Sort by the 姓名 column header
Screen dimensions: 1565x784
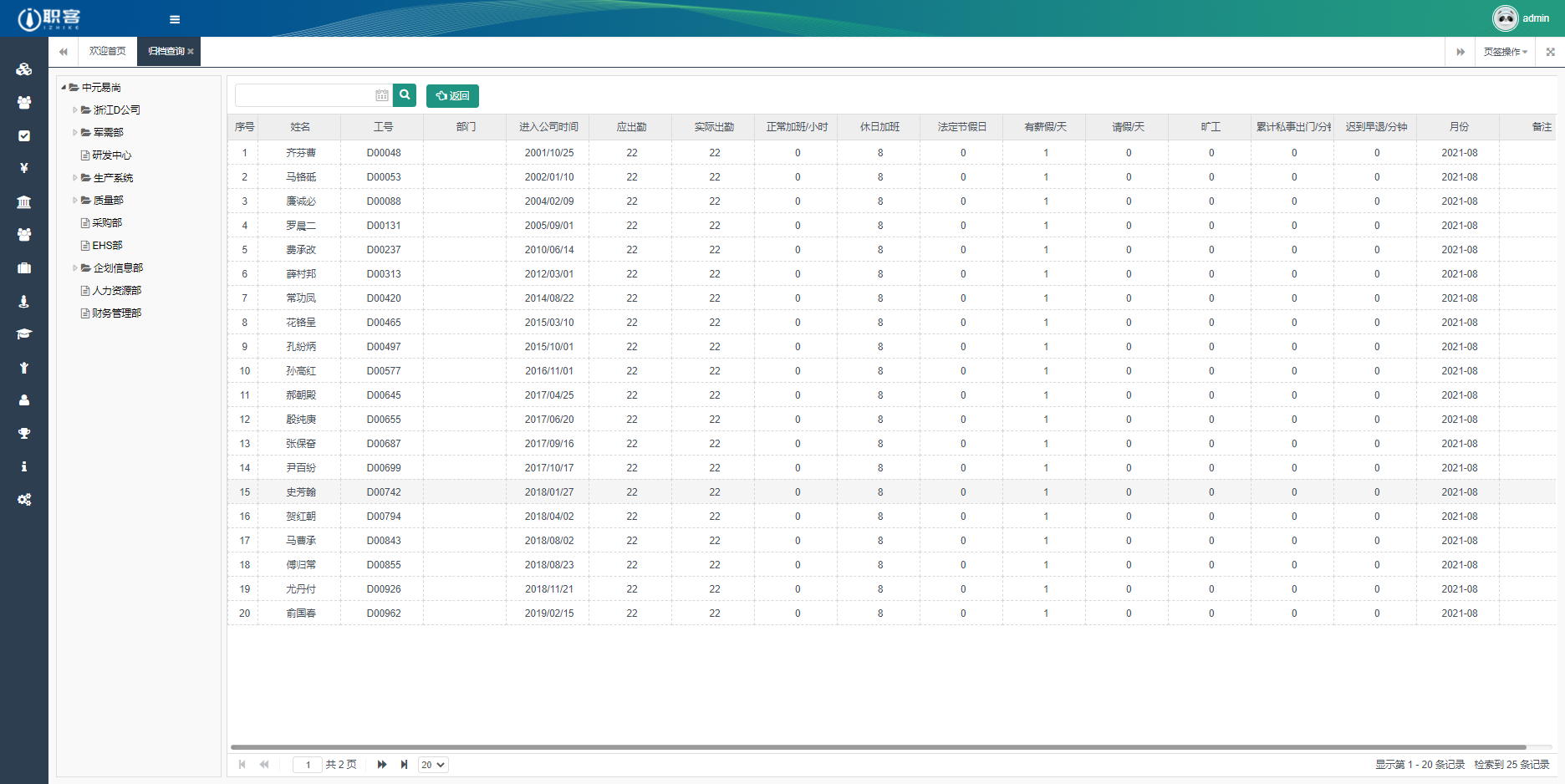click(301, 127)
